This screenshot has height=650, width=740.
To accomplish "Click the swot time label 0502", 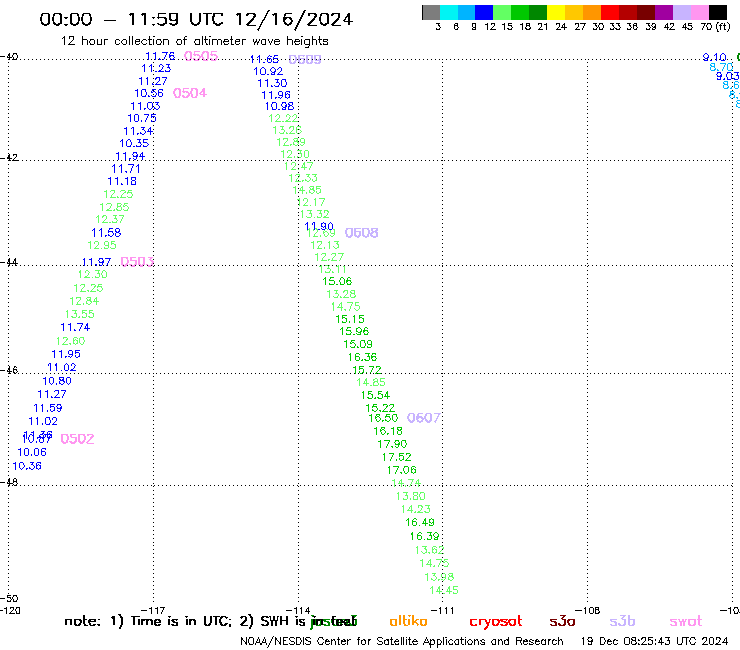I will click(77, 439).
